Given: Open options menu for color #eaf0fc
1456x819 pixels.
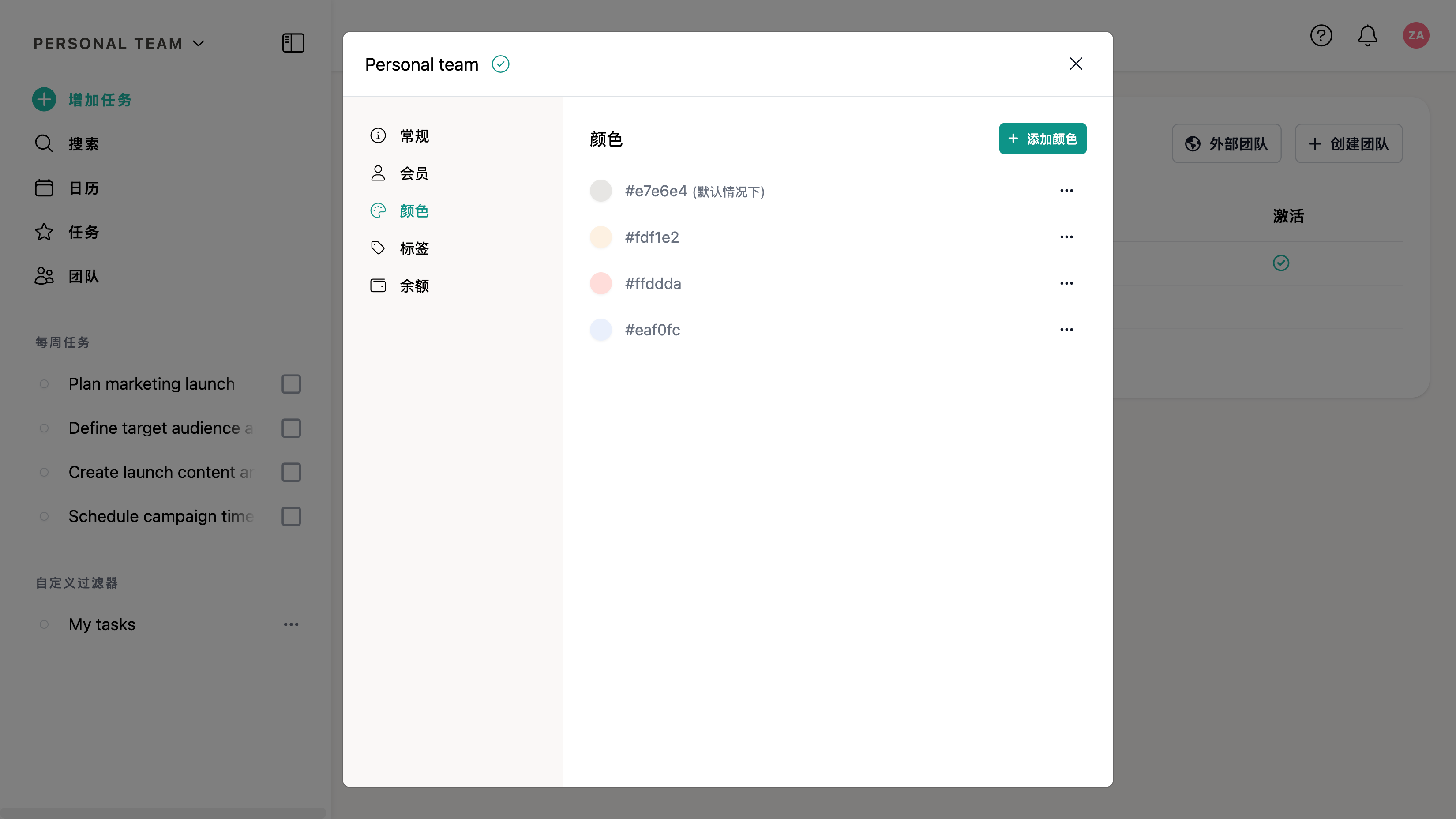Looking at the screenshot, I should click(1066, 330).
